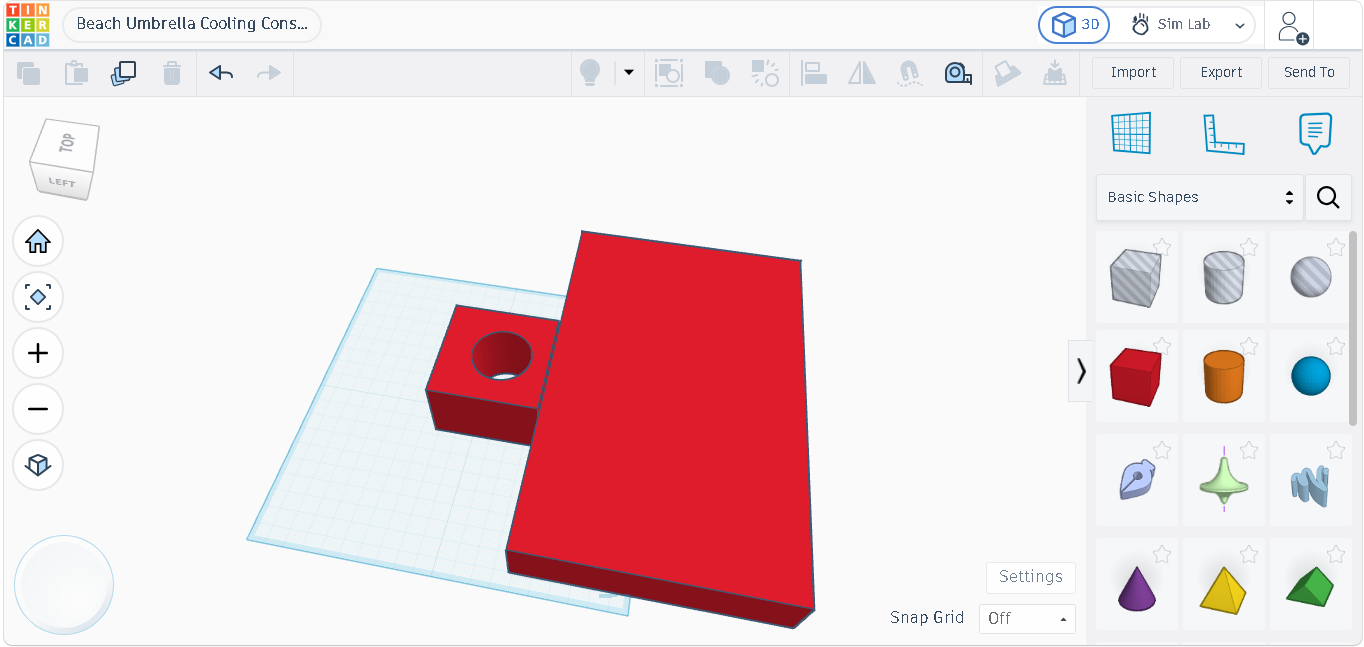Edit the design name field
This screenshot has height=647, width=1364.
pyautogui.click(x=192, y=24)
